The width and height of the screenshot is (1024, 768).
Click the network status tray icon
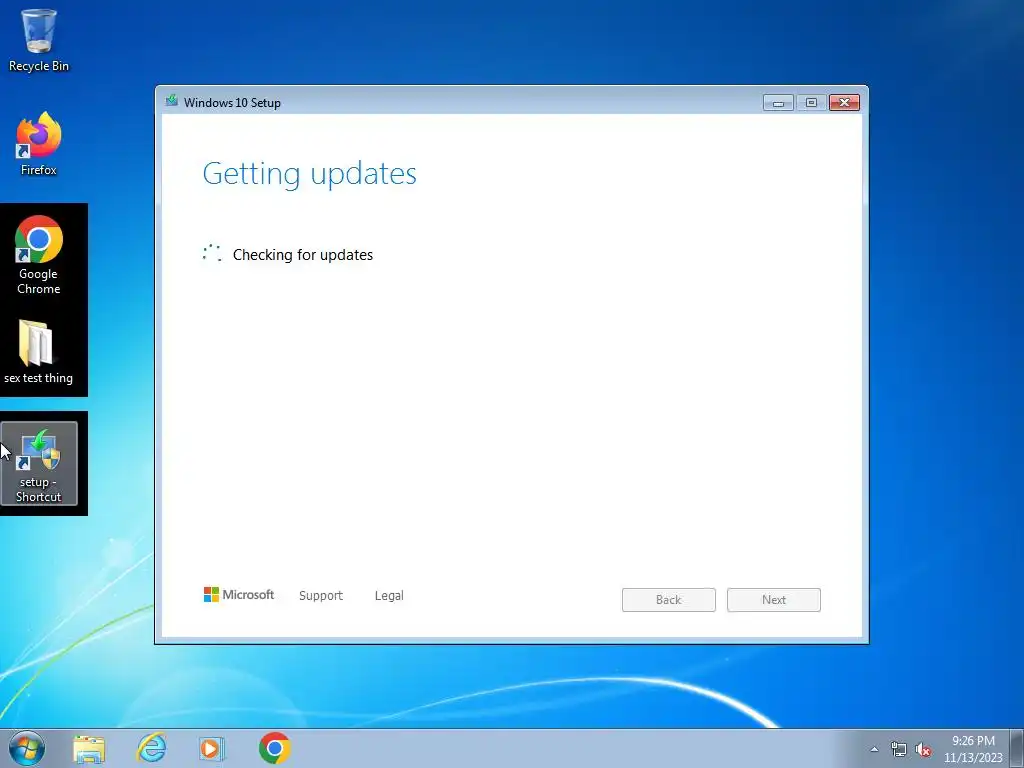tap(899, 750)
